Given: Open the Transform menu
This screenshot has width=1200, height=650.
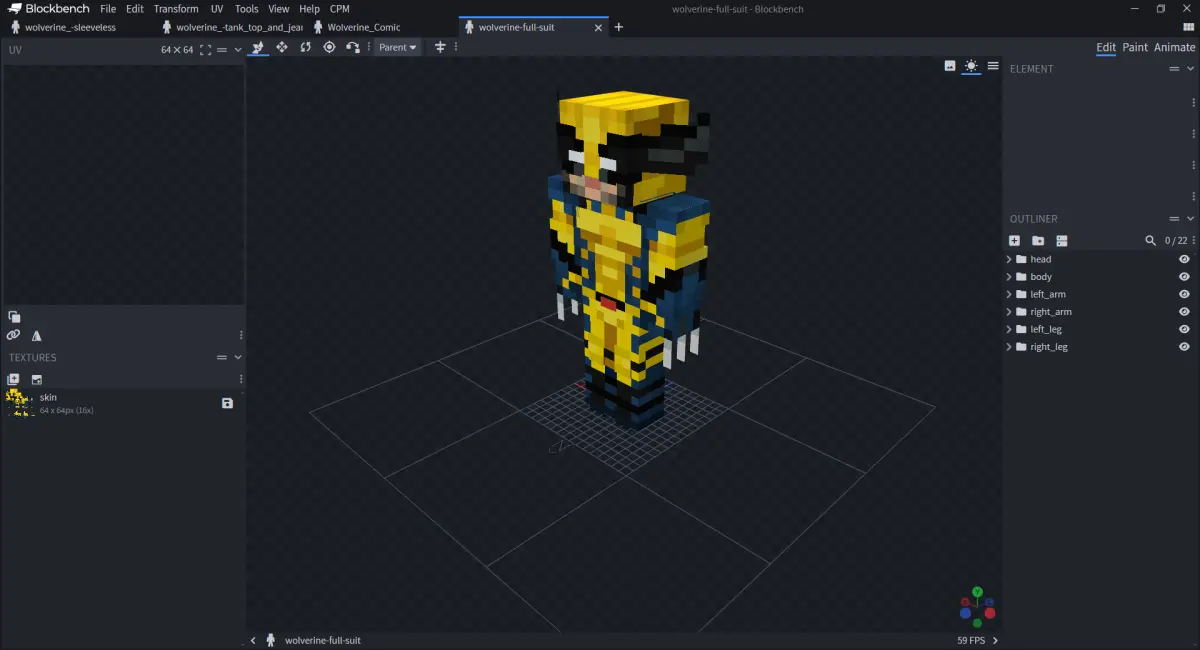Looking at the screenshot, I should 176,9.
